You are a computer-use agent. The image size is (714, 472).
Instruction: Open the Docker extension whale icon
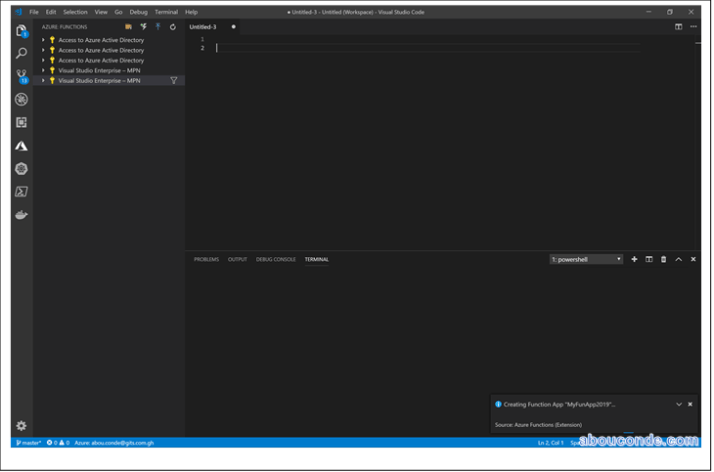point(21,215)
